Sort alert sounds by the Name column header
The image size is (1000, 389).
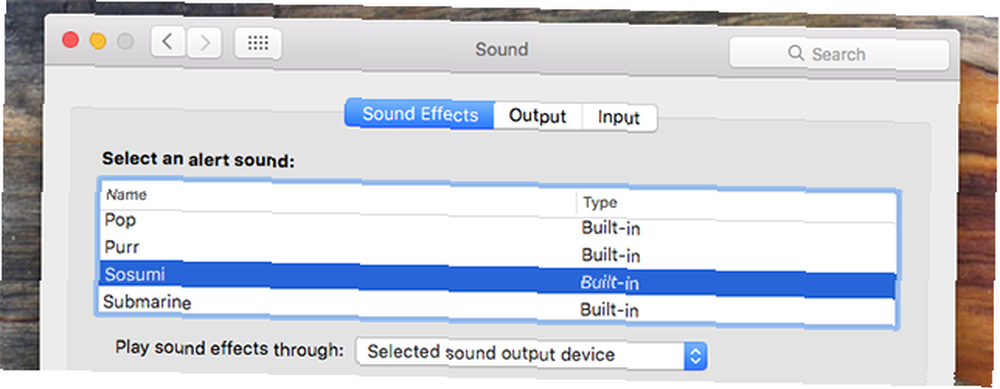click(338, 196)
